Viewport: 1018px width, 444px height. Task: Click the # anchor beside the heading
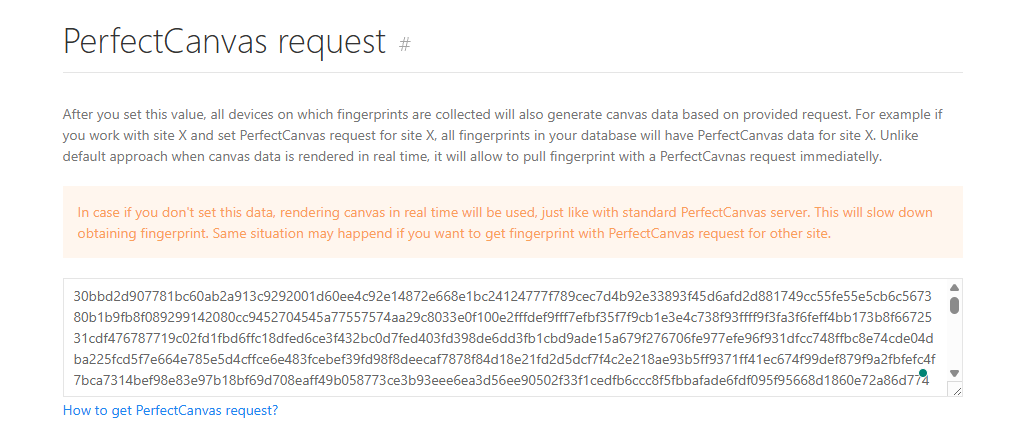tap(405, 43)
